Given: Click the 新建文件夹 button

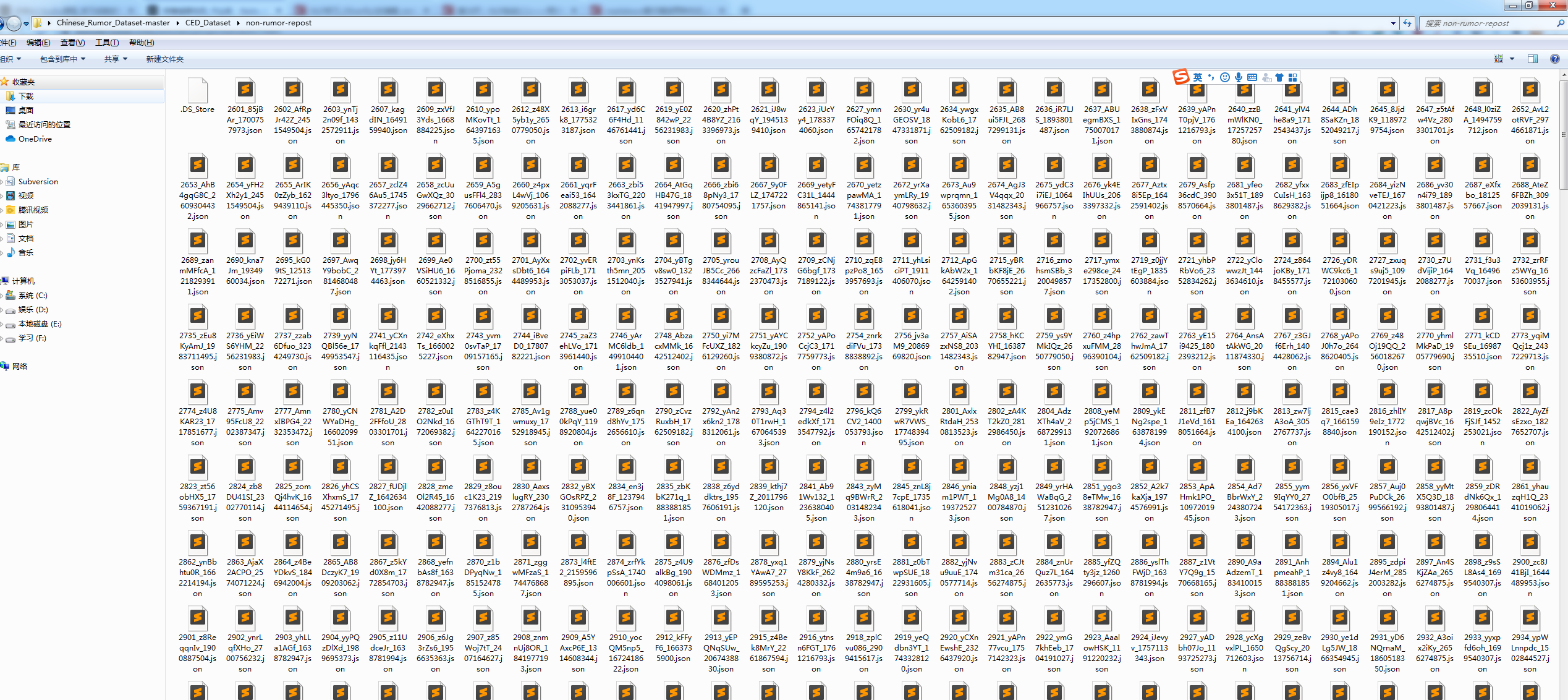Looking at the screenshot, I should [x=164, y=59].
